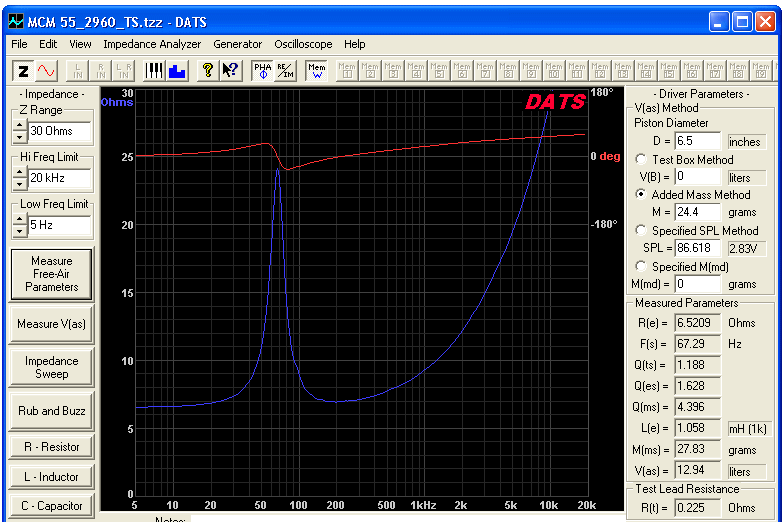Click Measure Free-Air Parameters button
The width and height of the screenshot is (784, 522).
click(x=52, y=274)
